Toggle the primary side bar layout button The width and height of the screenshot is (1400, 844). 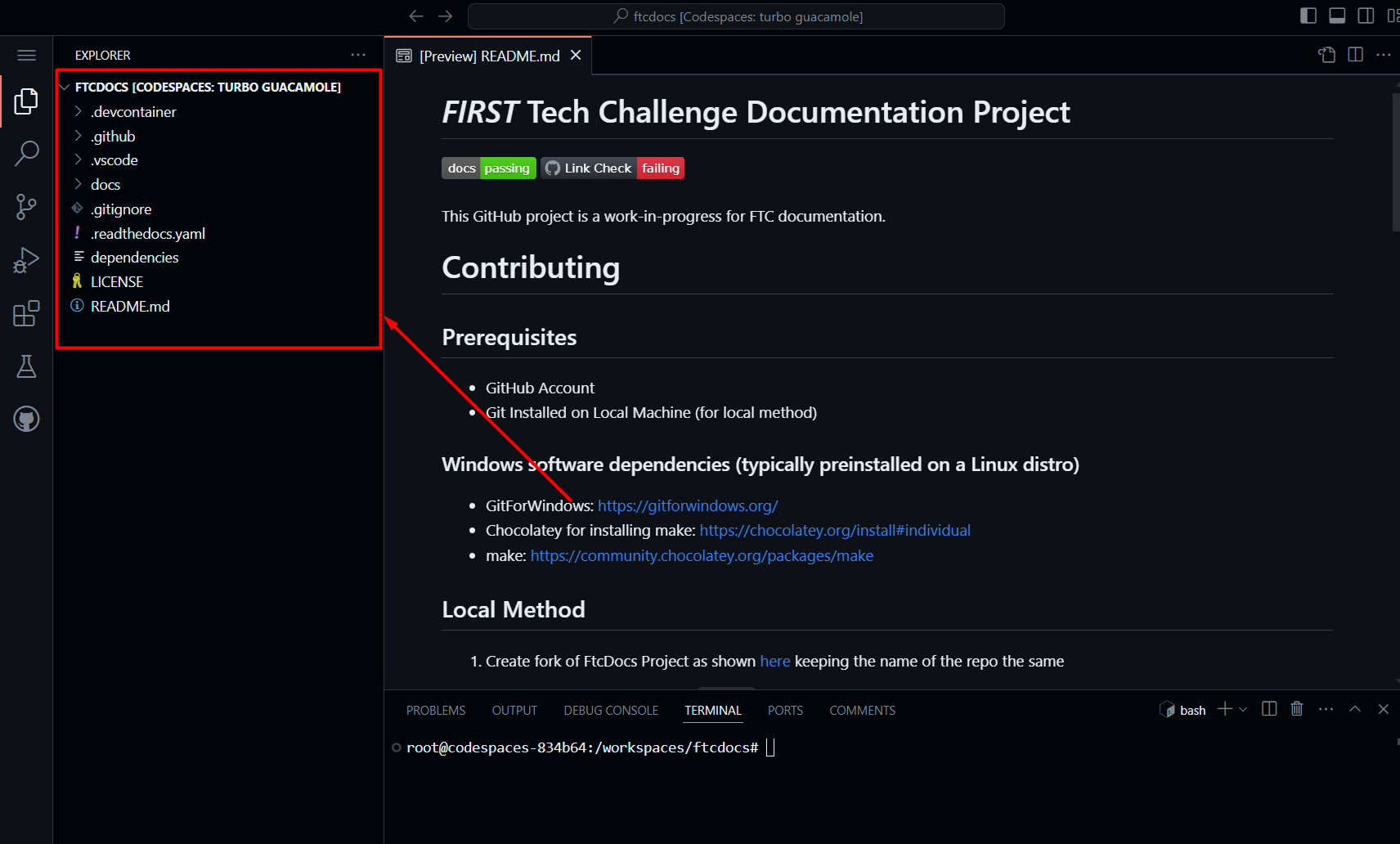1308,16
